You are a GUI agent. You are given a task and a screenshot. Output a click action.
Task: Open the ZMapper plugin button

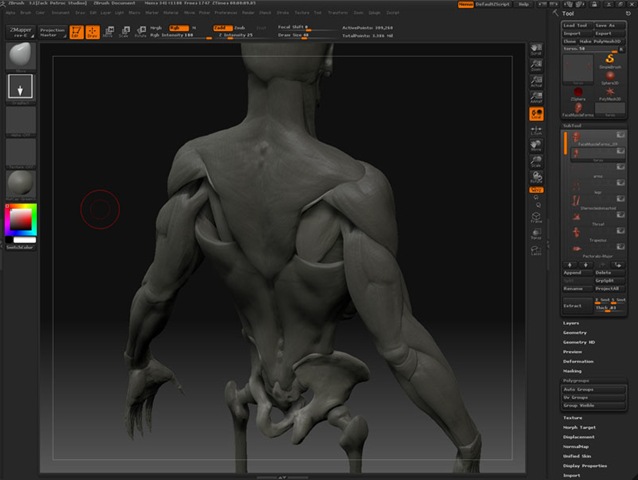(x=21, y=32)
